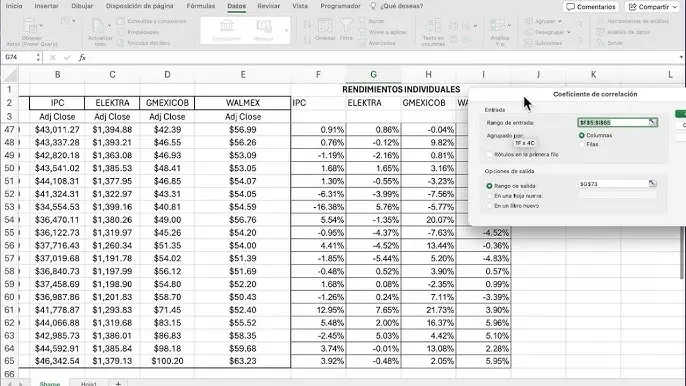This screenshot has width=686, height=386.
Task: Expand the data types gallery arrow
Action: tap(287, 30)
